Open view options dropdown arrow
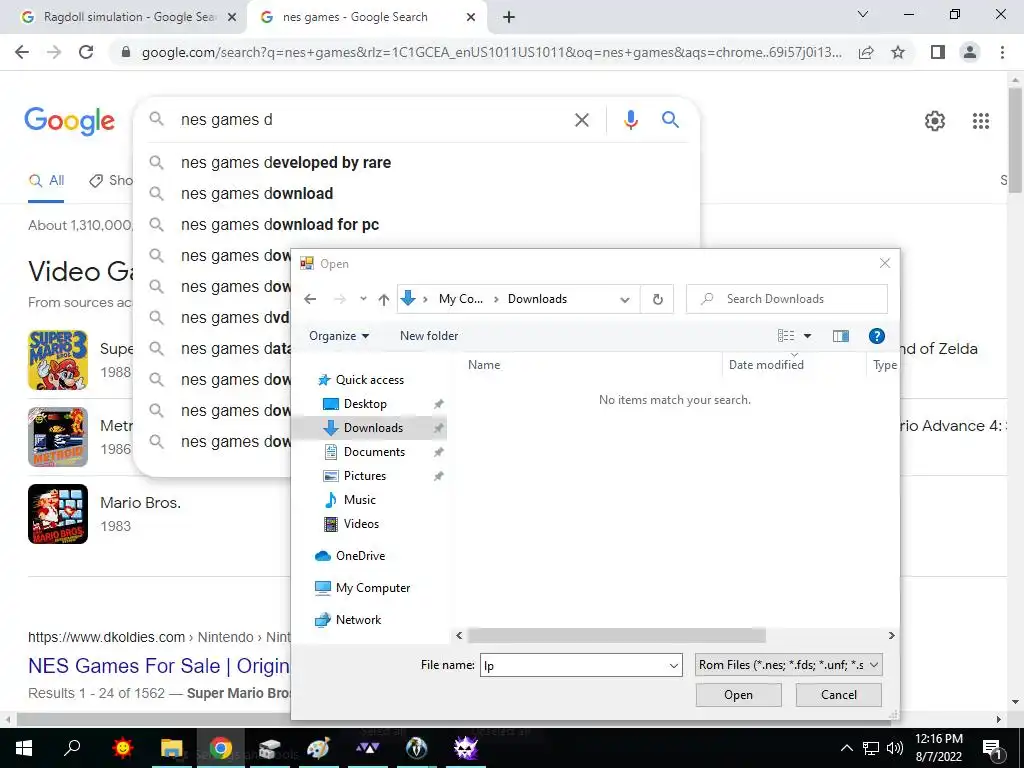Image resolution: width=1024 pixels, height=768 pixels. (807, 336)
